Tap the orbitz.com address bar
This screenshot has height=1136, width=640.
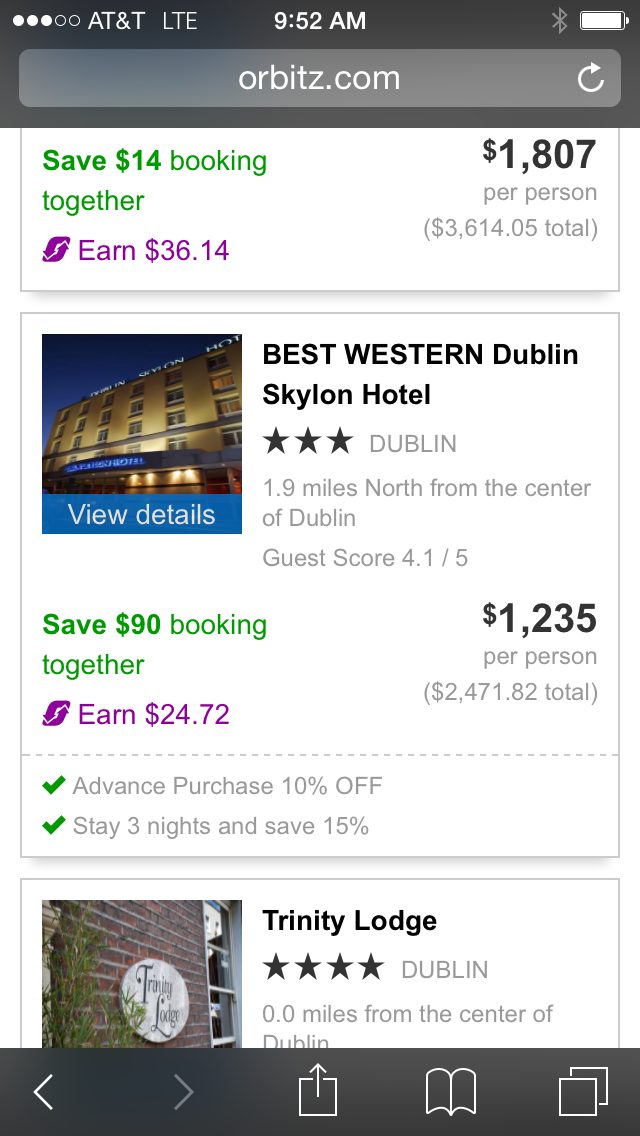[x=318, y=78]
